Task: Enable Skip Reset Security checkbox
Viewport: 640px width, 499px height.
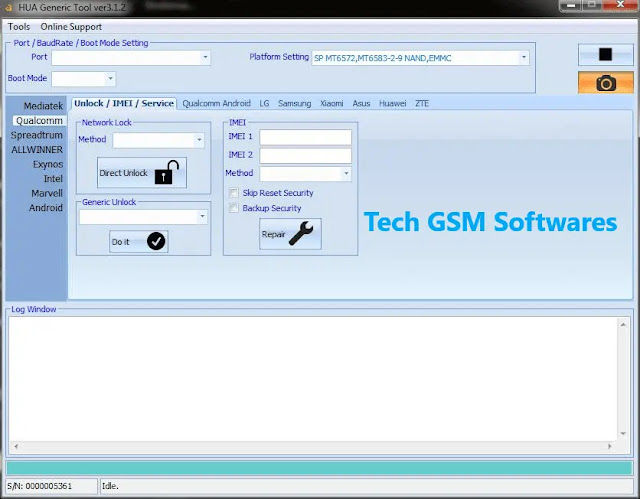Action: pos(234,193)
